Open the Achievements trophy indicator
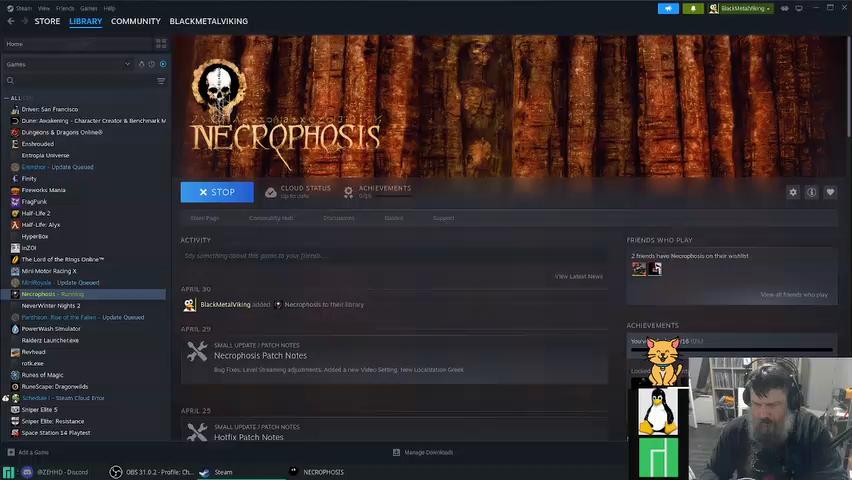Image resolution: width=852 pixels, height=480 pixels. pyautogui.click(x=348, y=192)
